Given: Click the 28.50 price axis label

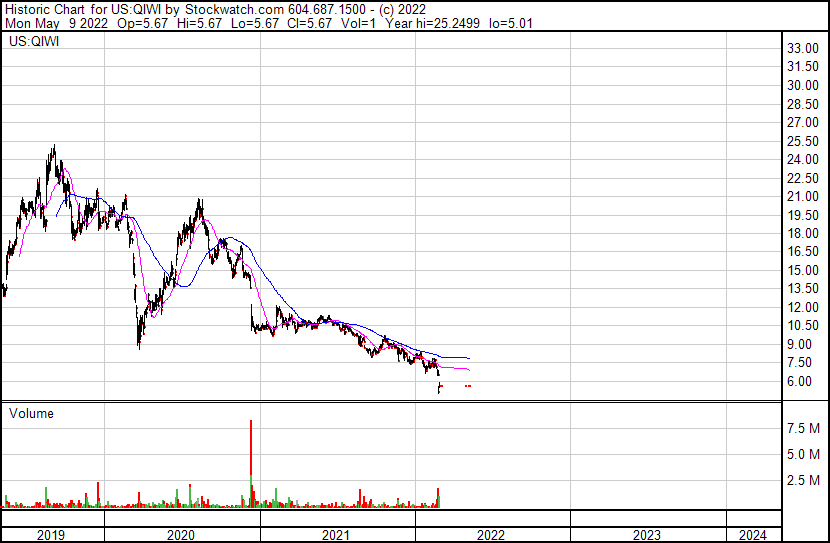Looking at the screenshot, I should pyautogui.click(x=803, y=104).
